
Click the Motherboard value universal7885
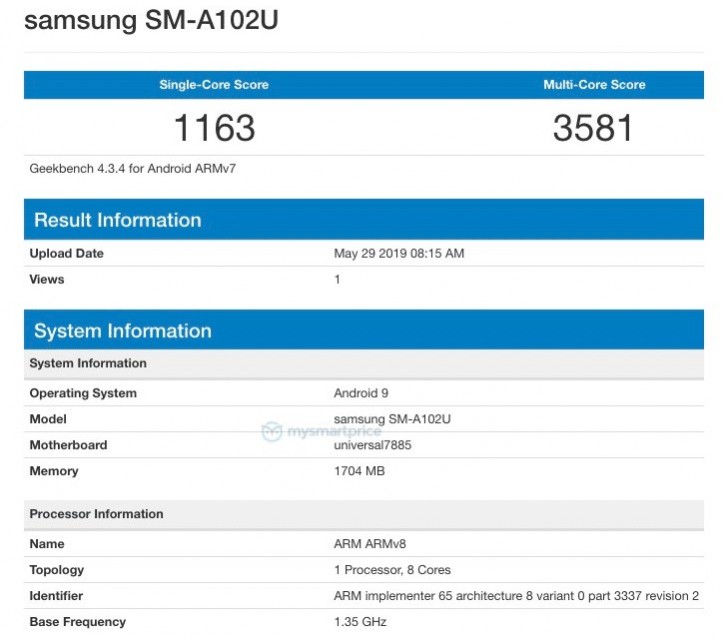[372, 445]
